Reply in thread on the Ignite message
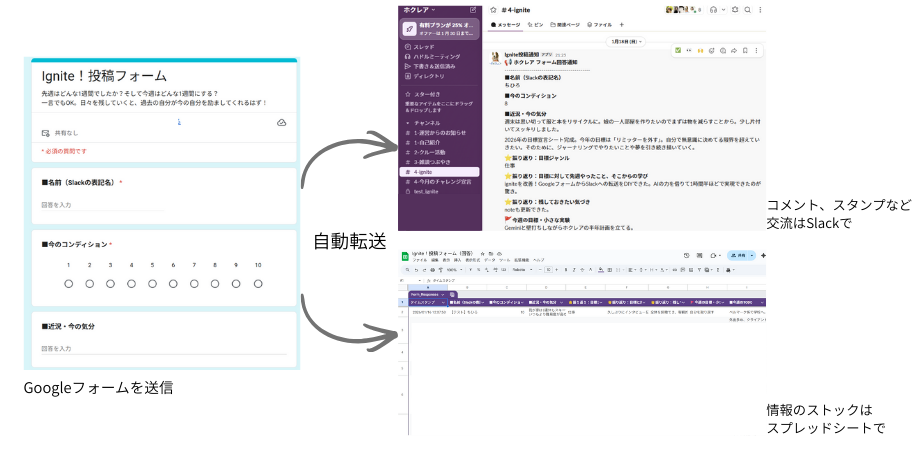 (x=723, y=50)
